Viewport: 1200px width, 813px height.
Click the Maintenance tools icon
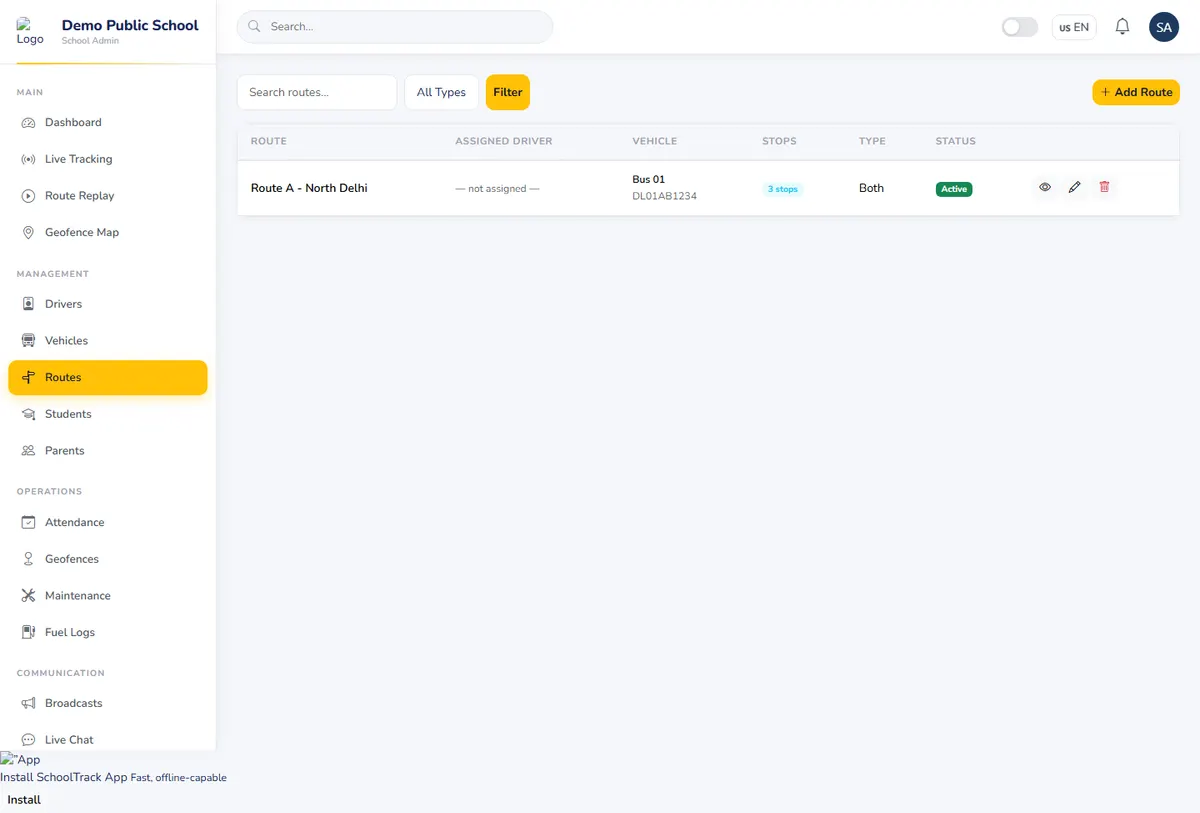coord(28,596)
